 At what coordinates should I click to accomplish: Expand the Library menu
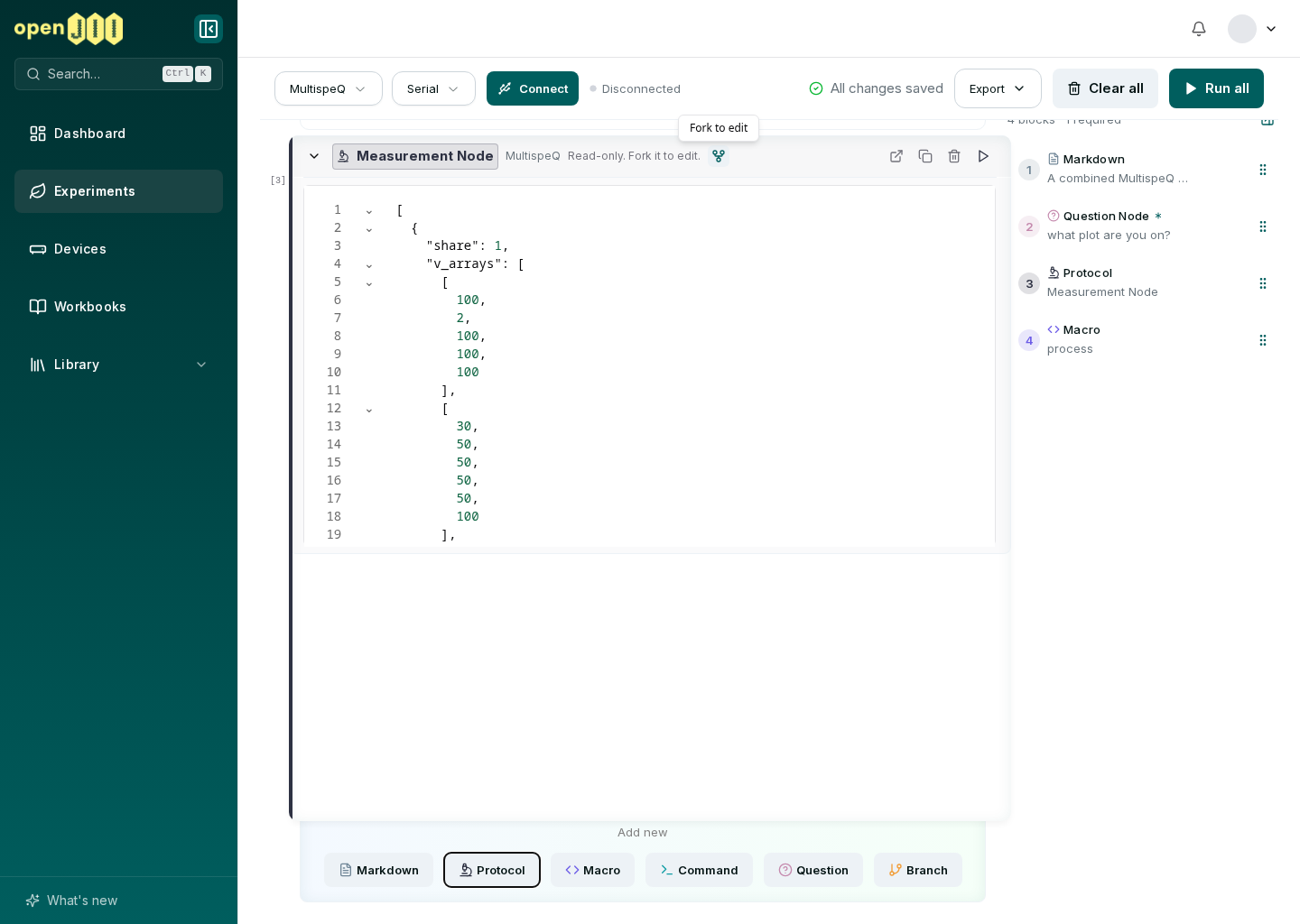[118, 365]
